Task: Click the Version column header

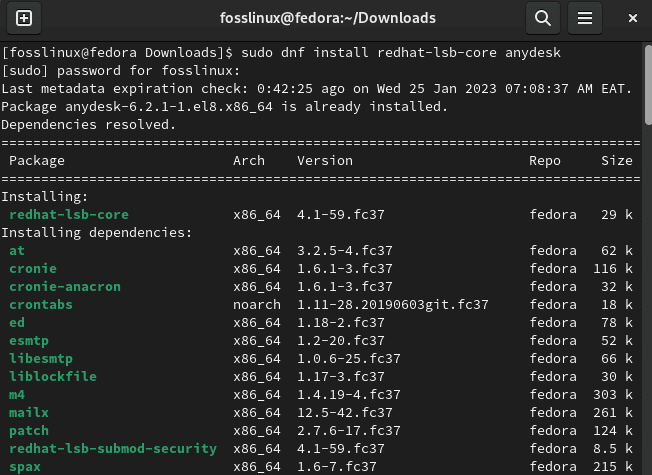Action: coord(325,161)
